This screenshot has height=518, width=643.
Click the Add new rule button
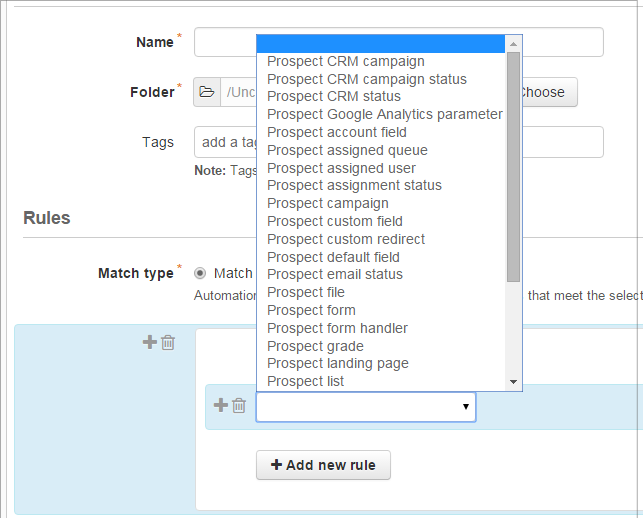[x=323, y=465]
